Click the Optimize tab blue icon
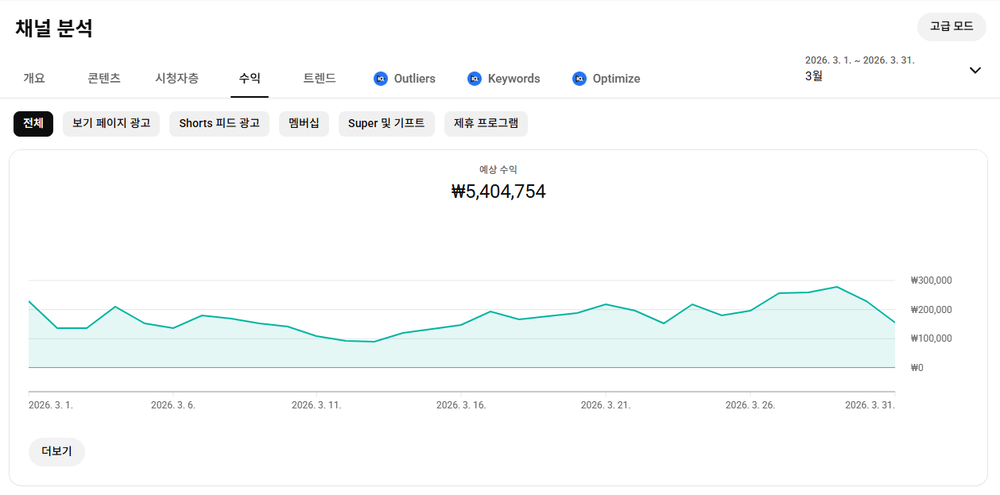Screen dimensions: 1000x495 click(579, 78)
